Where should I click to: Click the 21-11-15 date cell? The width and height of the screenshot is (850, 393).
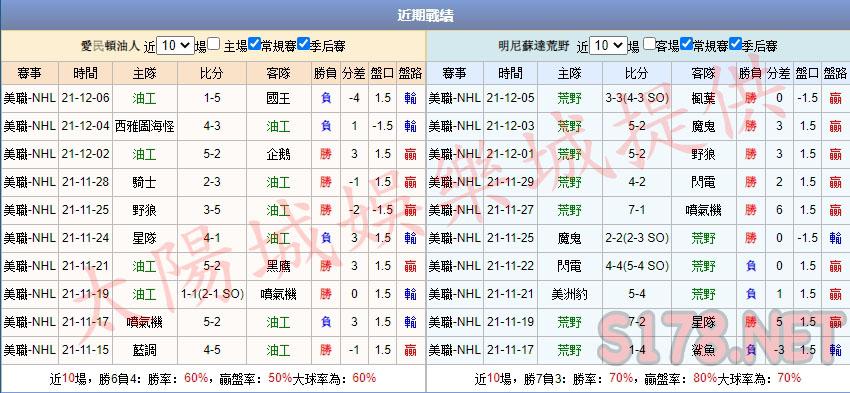click(x=86, y=350)
